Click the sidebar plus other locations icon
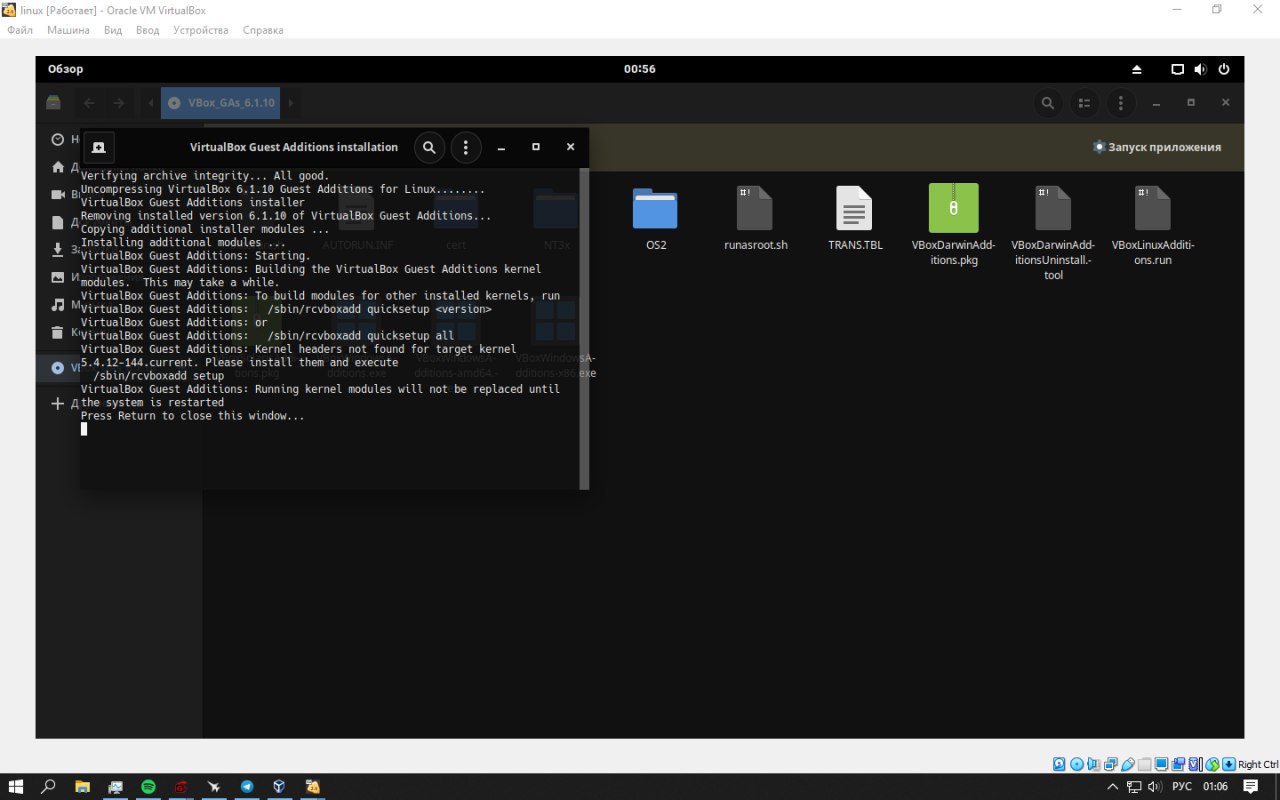This screenshot has width=1280, height=800. (x=58, y=404)
